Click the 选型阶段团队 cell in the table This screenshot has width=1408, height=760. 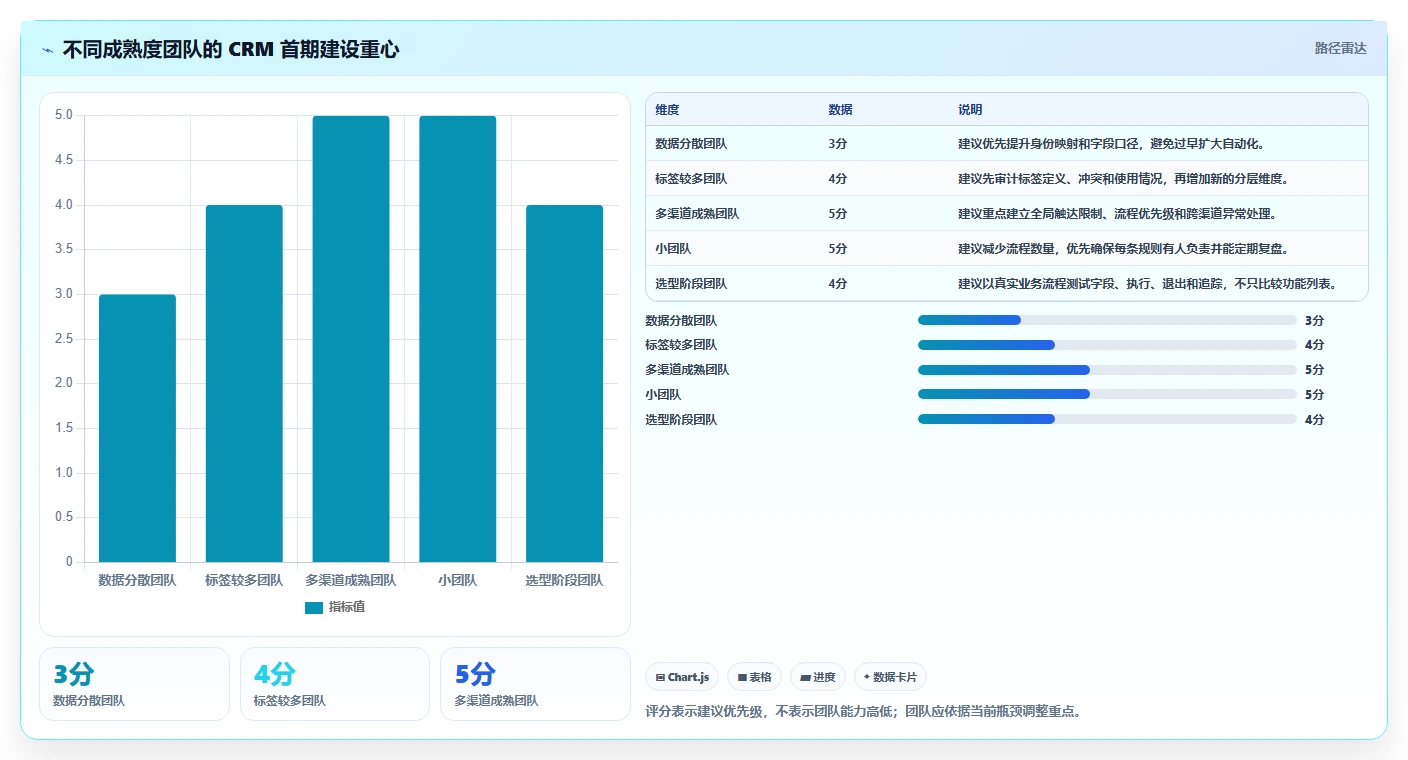point(691,284)
